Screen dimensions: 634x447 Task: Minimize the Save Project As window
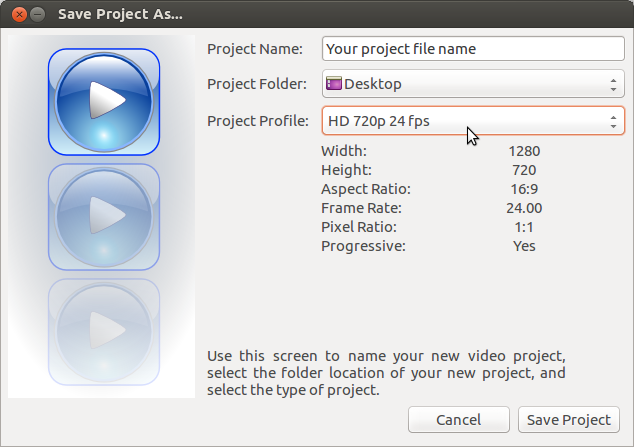pos(38,15)
